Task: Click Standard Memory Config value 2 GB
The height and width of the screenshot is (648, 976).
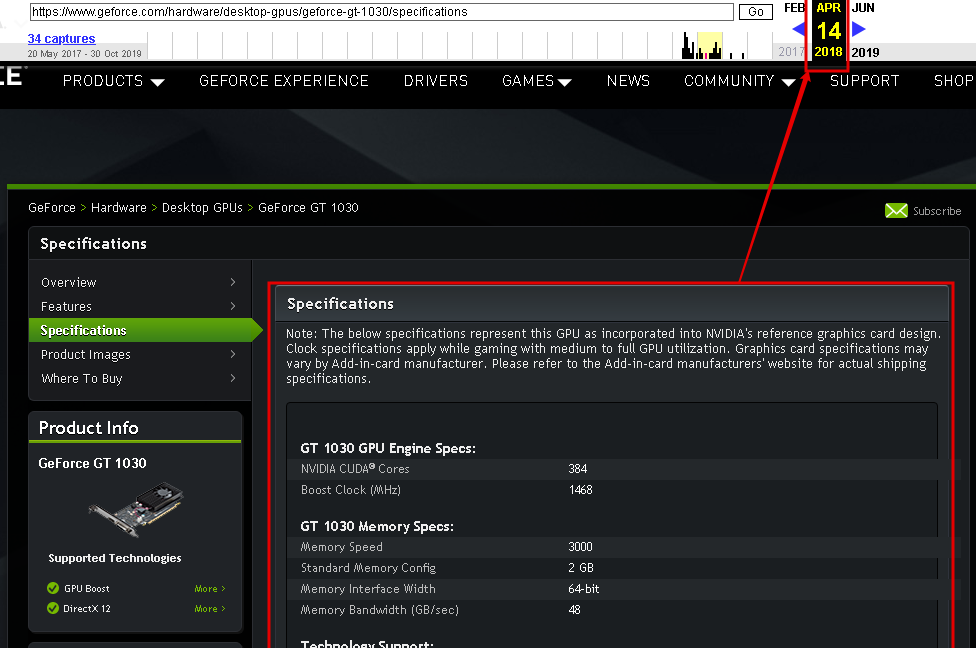Action: tap(581, 568)
